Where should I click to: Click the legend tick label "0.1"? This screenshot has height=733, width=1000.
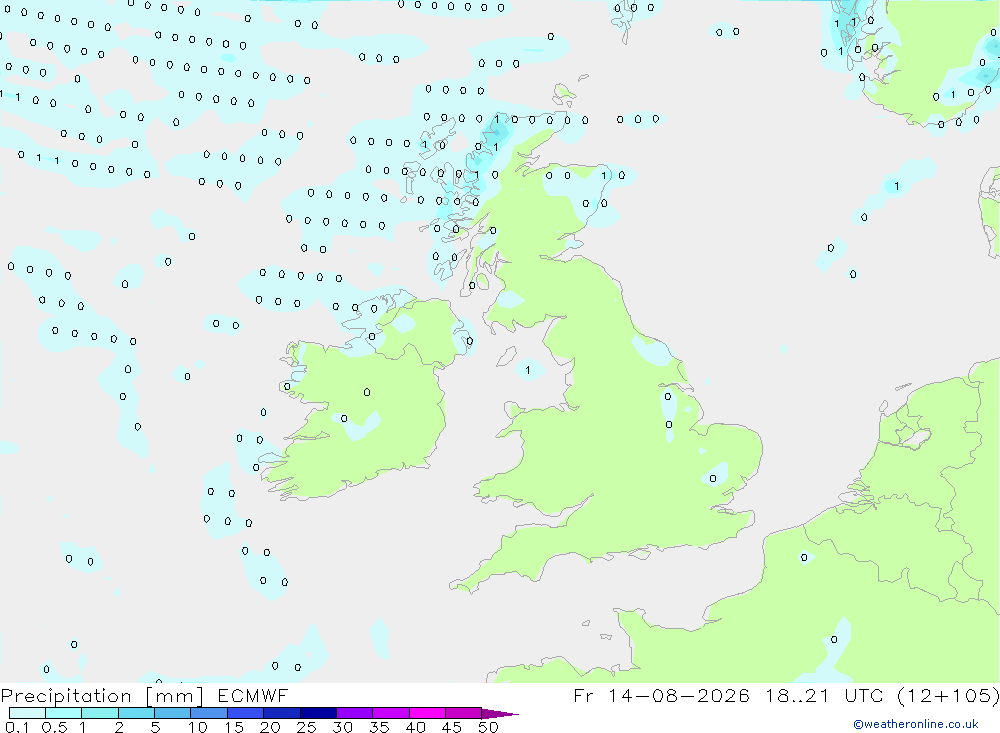click(17, 727)
